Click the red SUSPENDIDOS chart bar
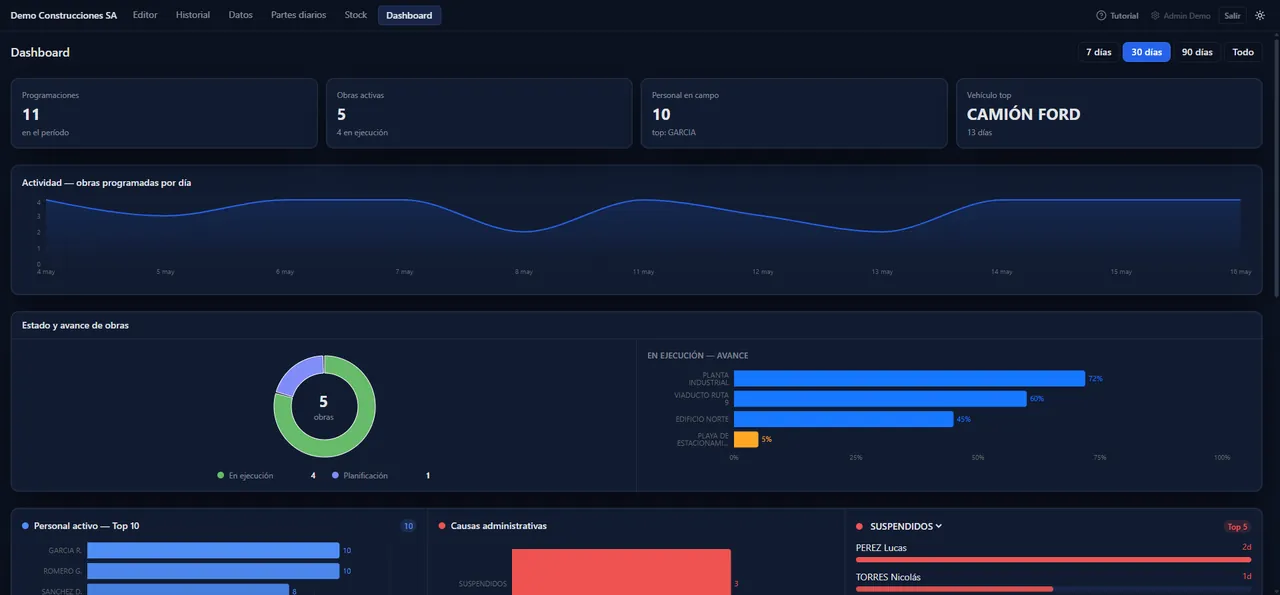 click(x=621, y=572)
